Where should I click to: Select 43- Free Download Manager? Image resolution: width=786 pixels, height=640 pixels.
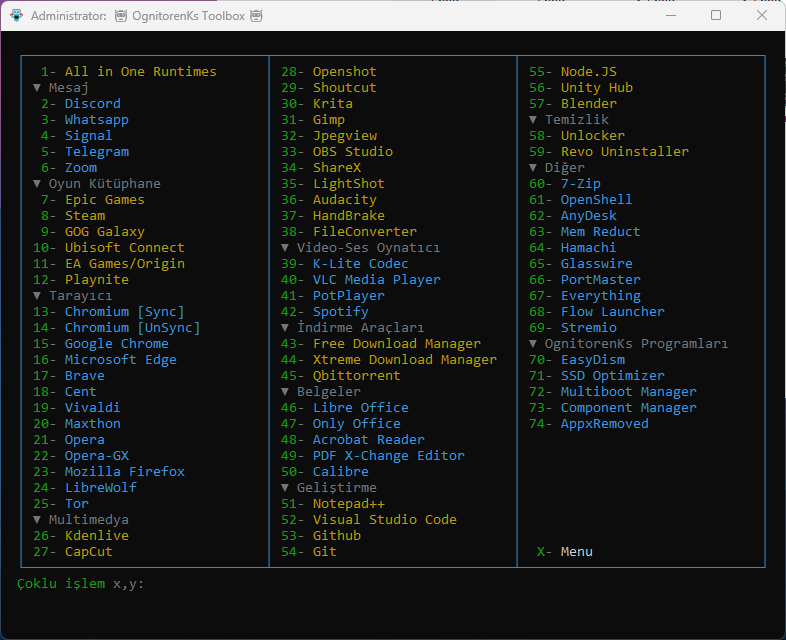[381, 344]
